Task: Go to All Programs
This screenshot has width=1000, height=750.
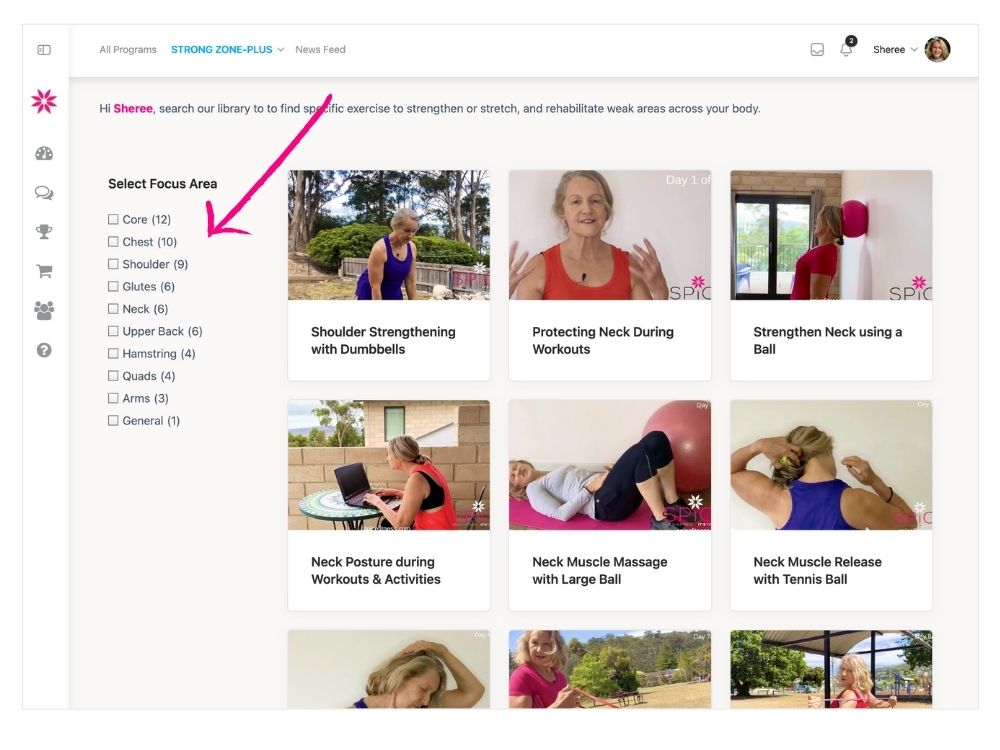Action: tap(128, 50)
